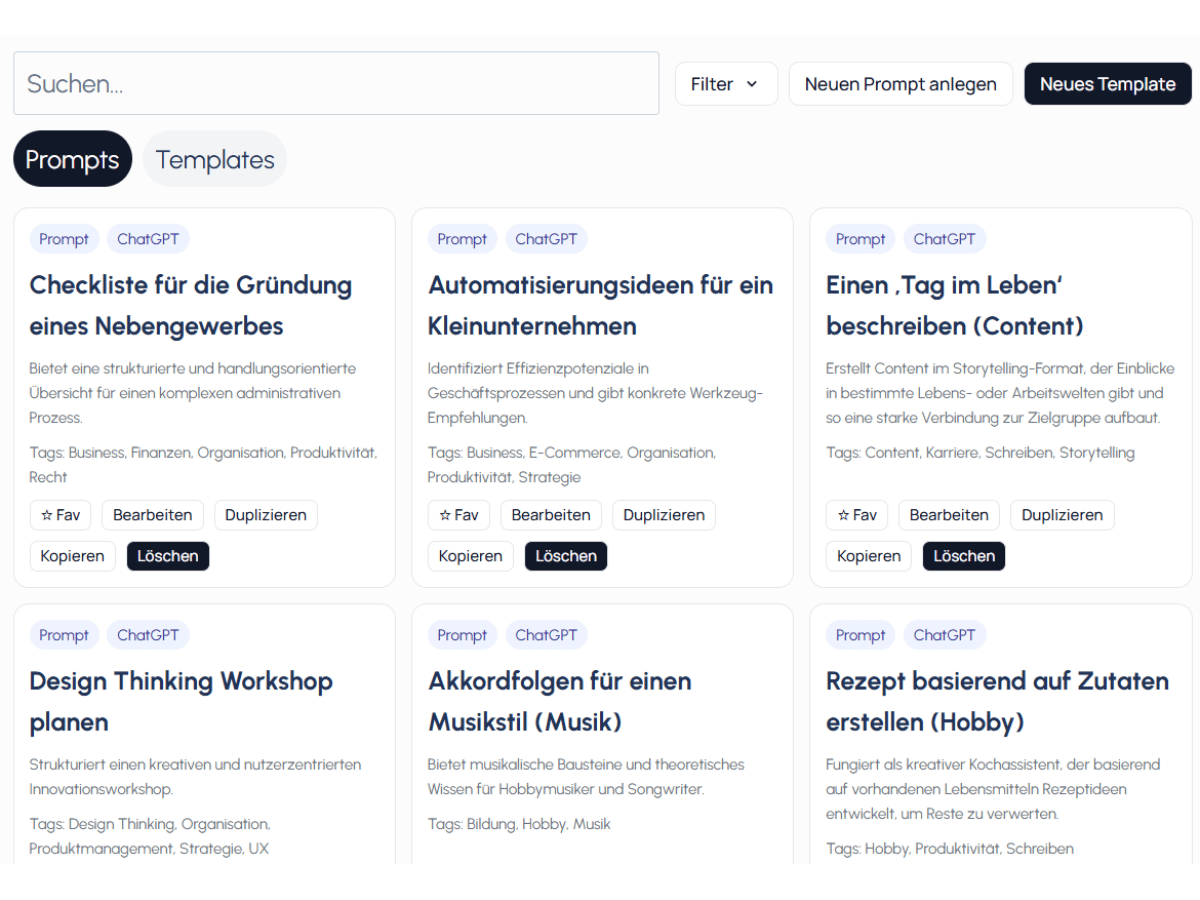Click description 'Identifiziert Effizienzpotenziale in Geschäftsprozessen'

[x=595, y=393]
